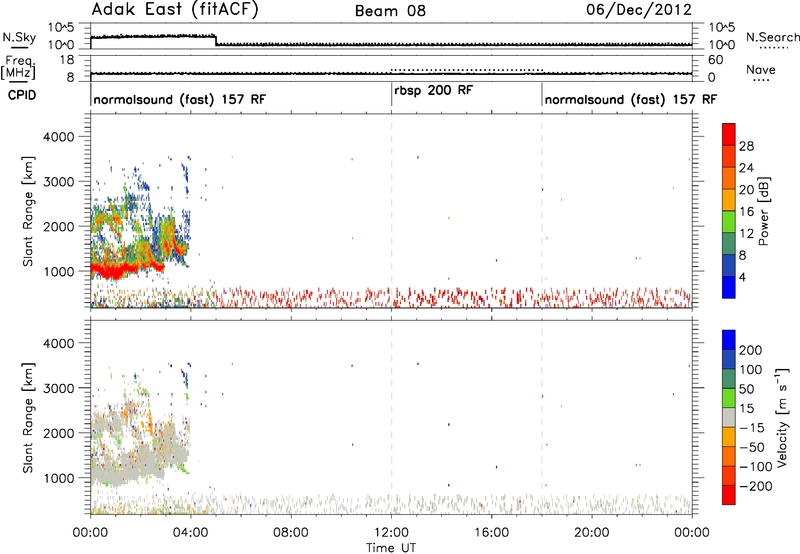This screenshot has width=800, height=554.
Task: Click the velocity scale value 200
Action: tap(751, 350)
